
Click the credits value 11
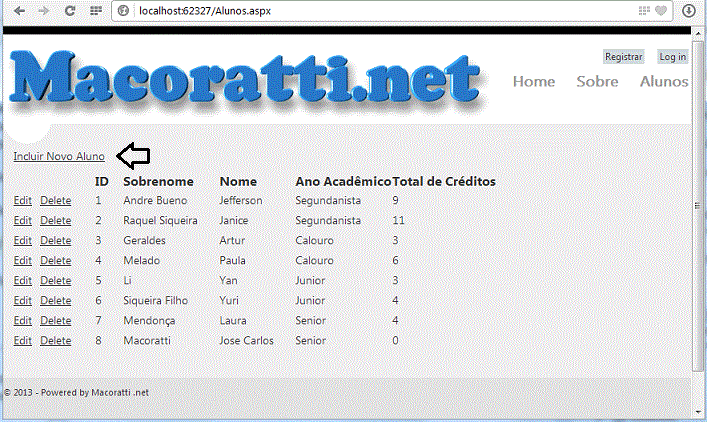[398, 220]
